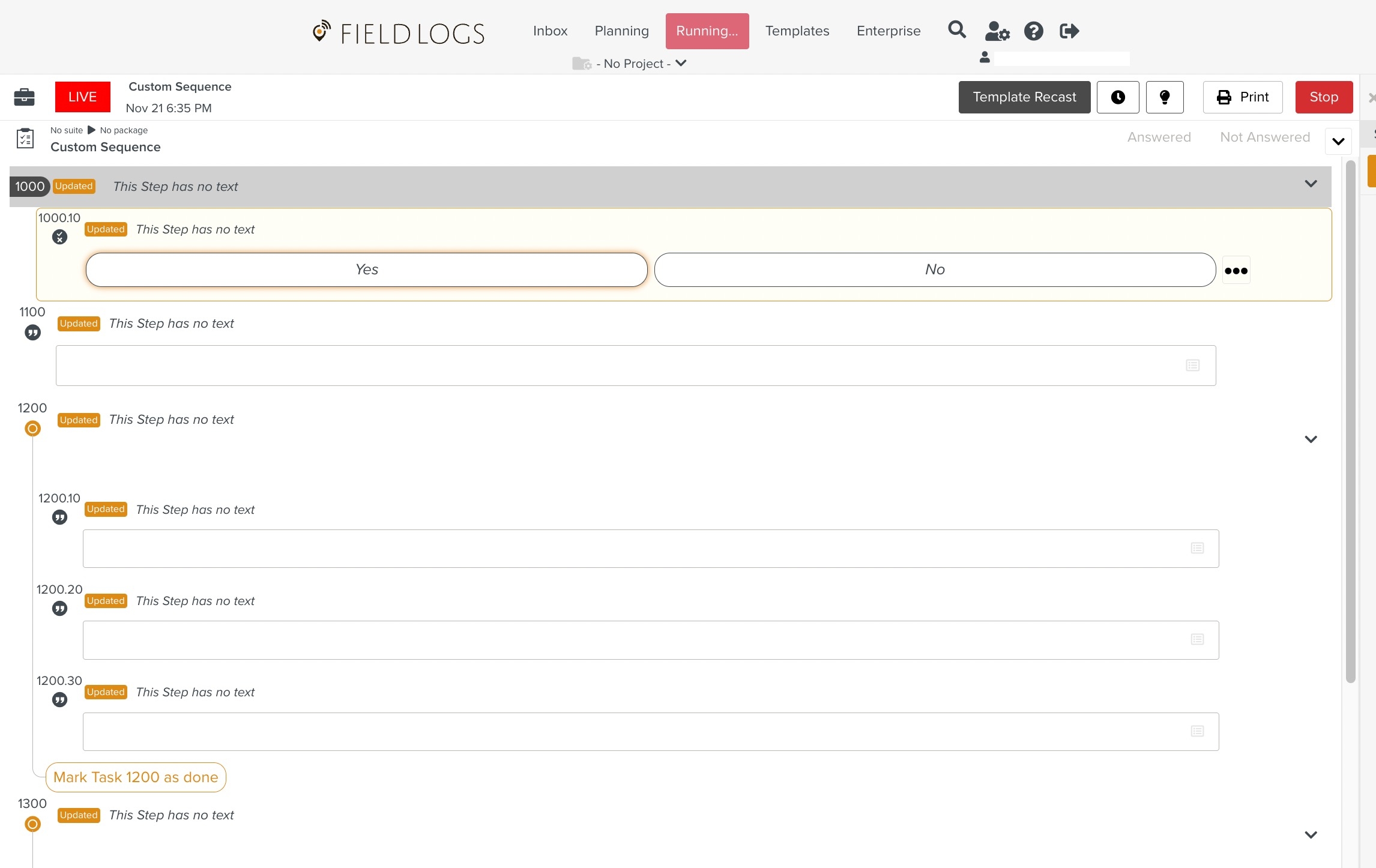Click the clock history icon button
Screen dimensions: 1376x868
click(1117, 97)
